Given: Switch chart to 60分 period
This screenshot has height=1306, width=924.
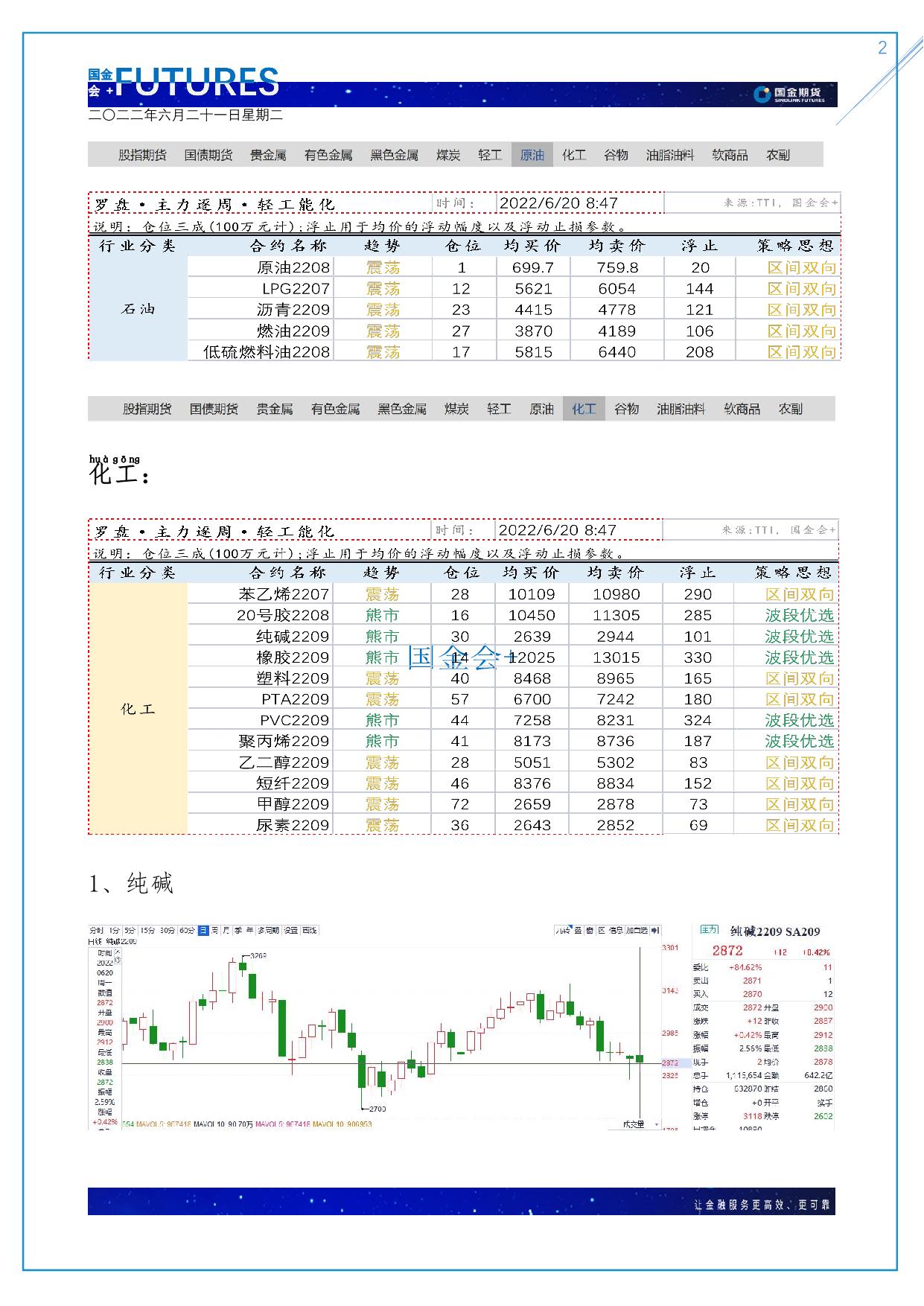Looking at the screenshot, I should [187, 931].
